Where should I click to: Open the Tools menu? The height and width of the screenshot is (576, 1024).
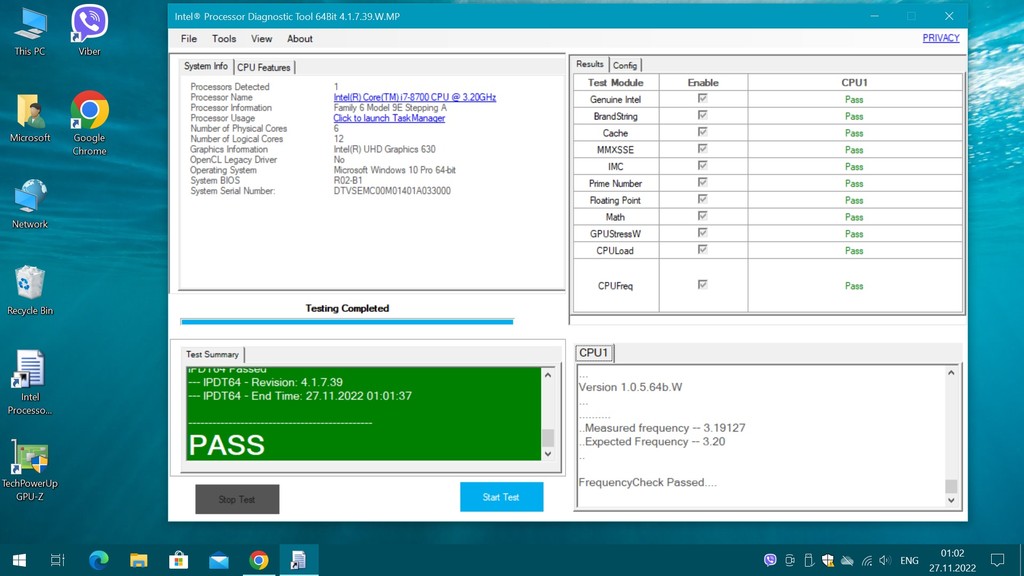click(224, 39)
